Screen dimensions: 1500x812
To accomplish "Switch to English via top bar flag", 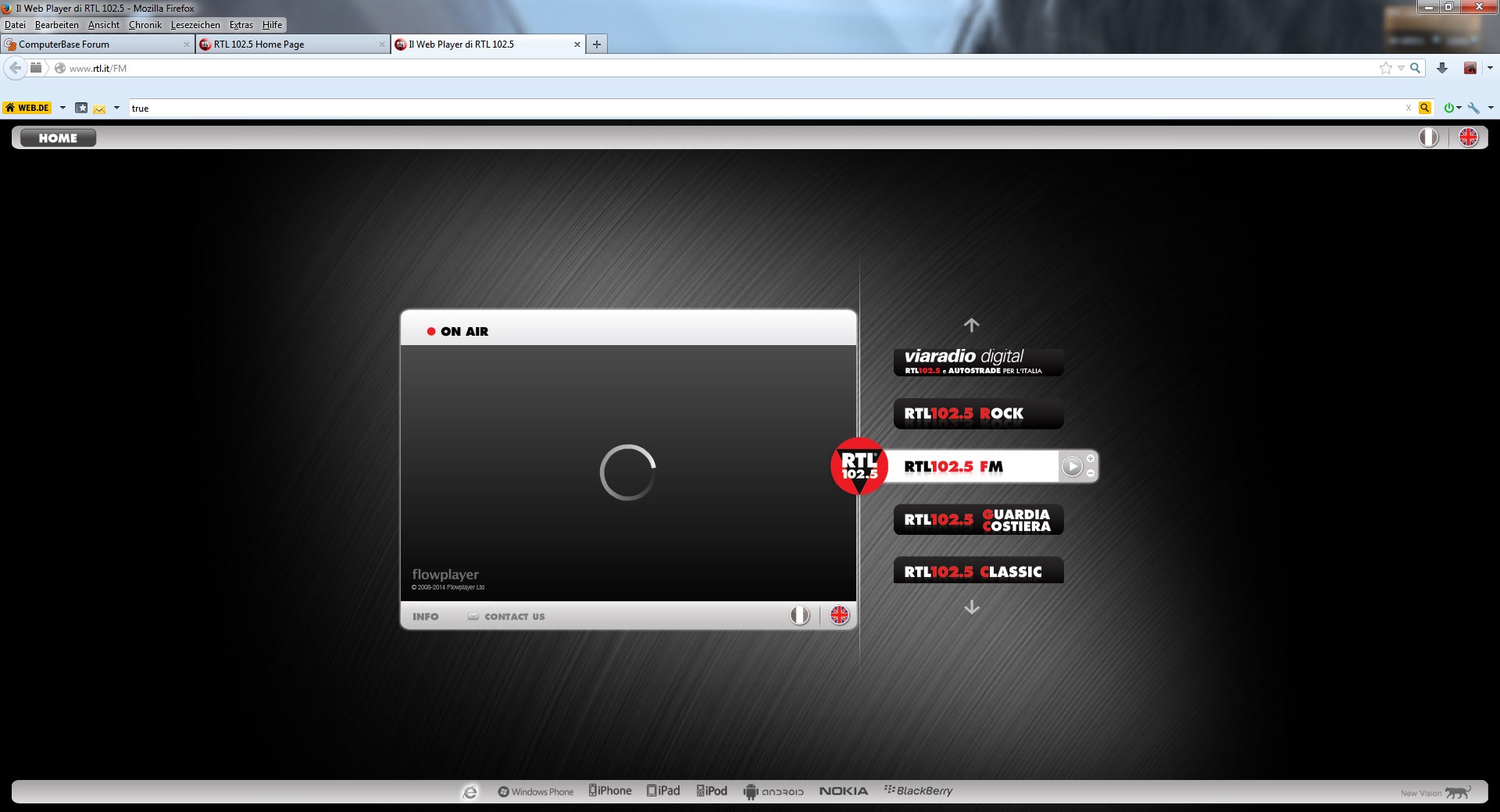I will [1469, 137].
